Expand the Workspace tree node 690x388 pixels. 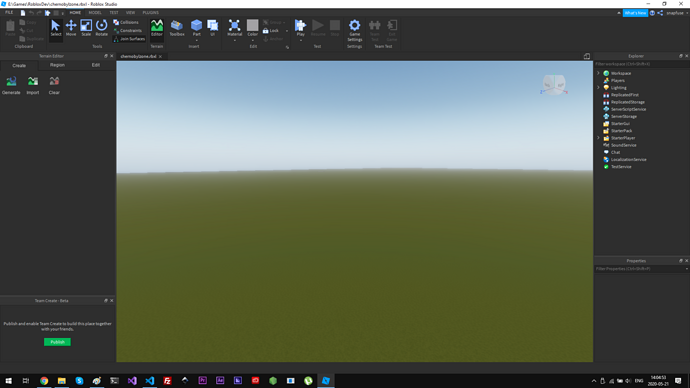598,73
